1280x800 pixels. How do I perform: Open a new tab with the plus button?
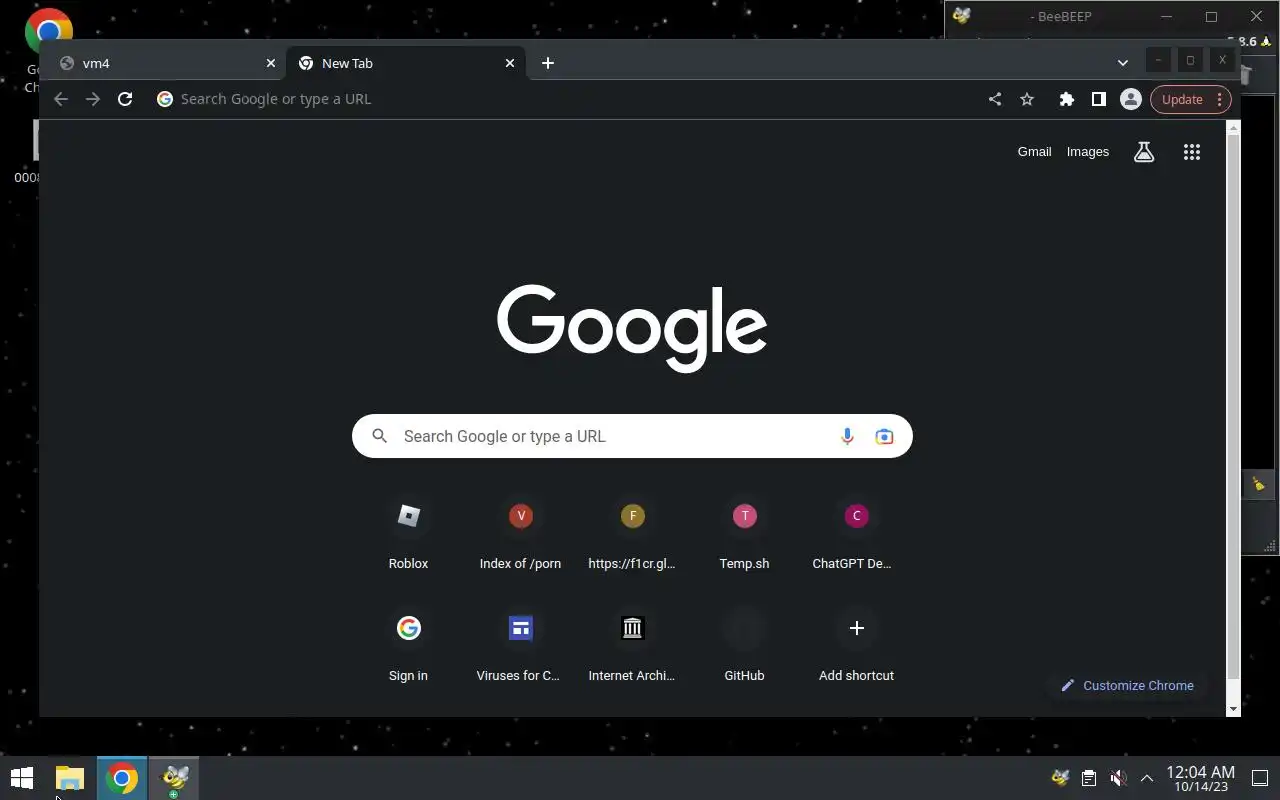coord(548,63)
